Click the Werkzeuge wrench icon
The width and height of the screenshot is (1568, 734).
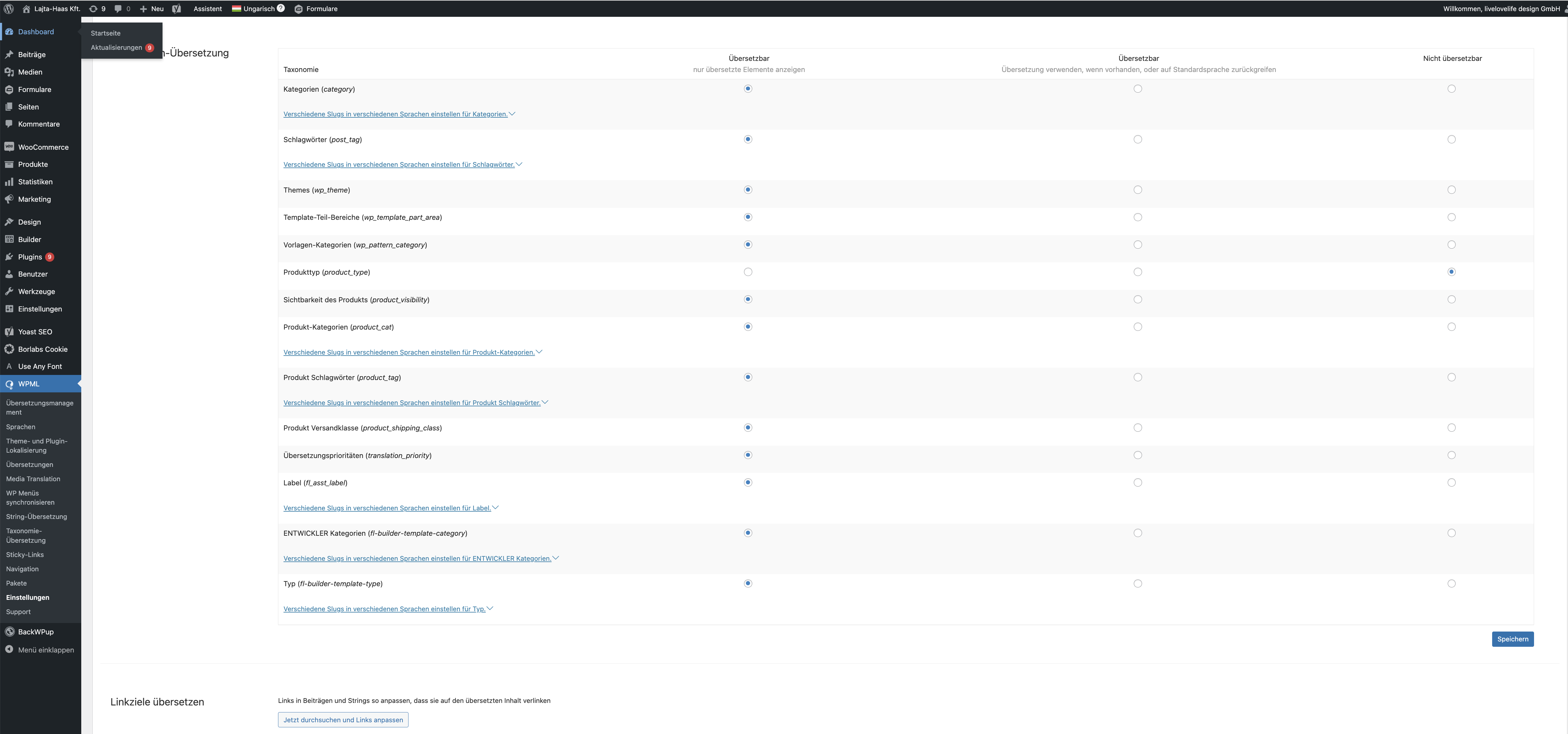click(9, 291)
